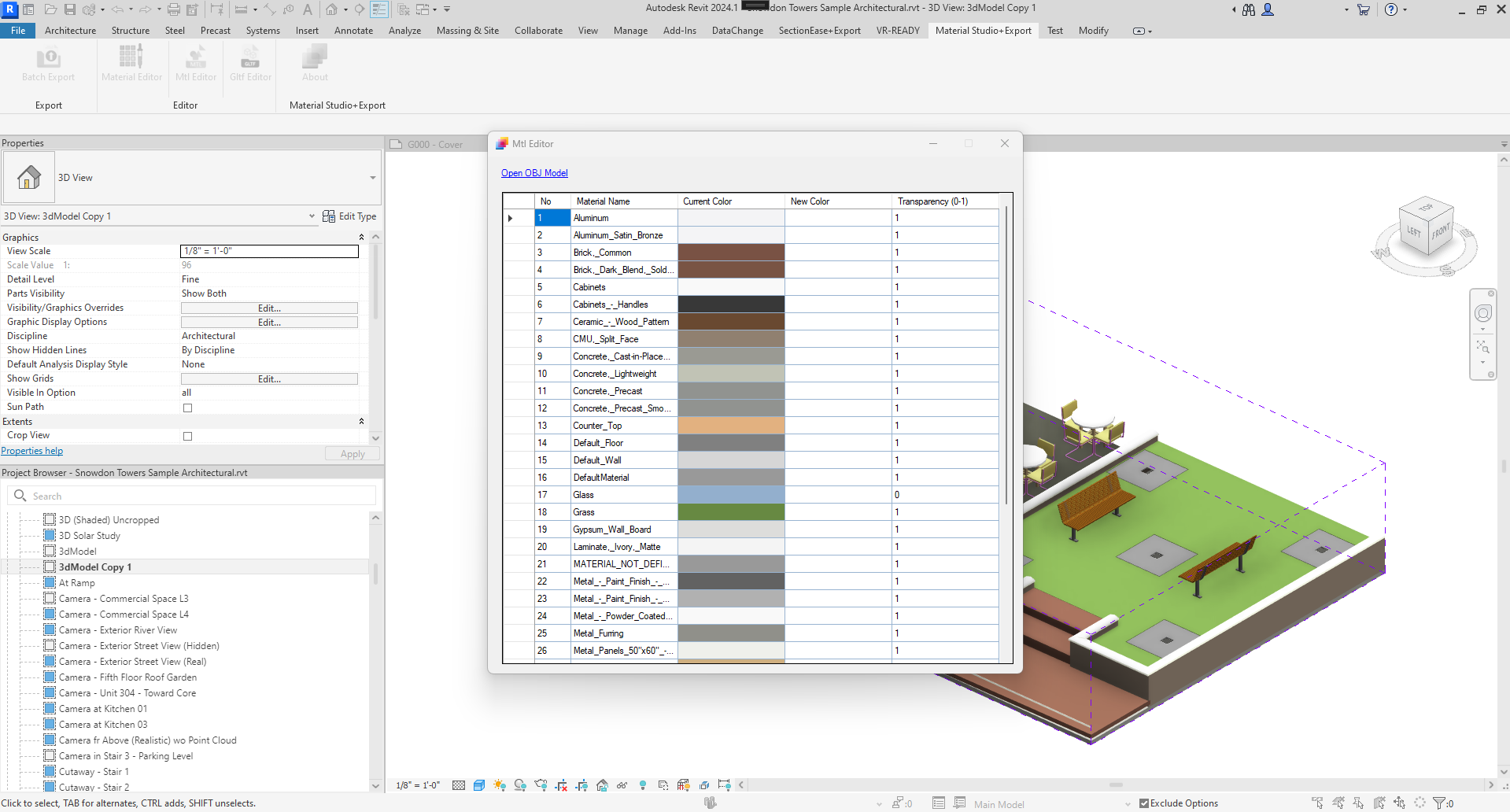Open the Rendering dialog teapot icon
Viewport: 1510px width, 812px height.
click(x=541, y=785)
